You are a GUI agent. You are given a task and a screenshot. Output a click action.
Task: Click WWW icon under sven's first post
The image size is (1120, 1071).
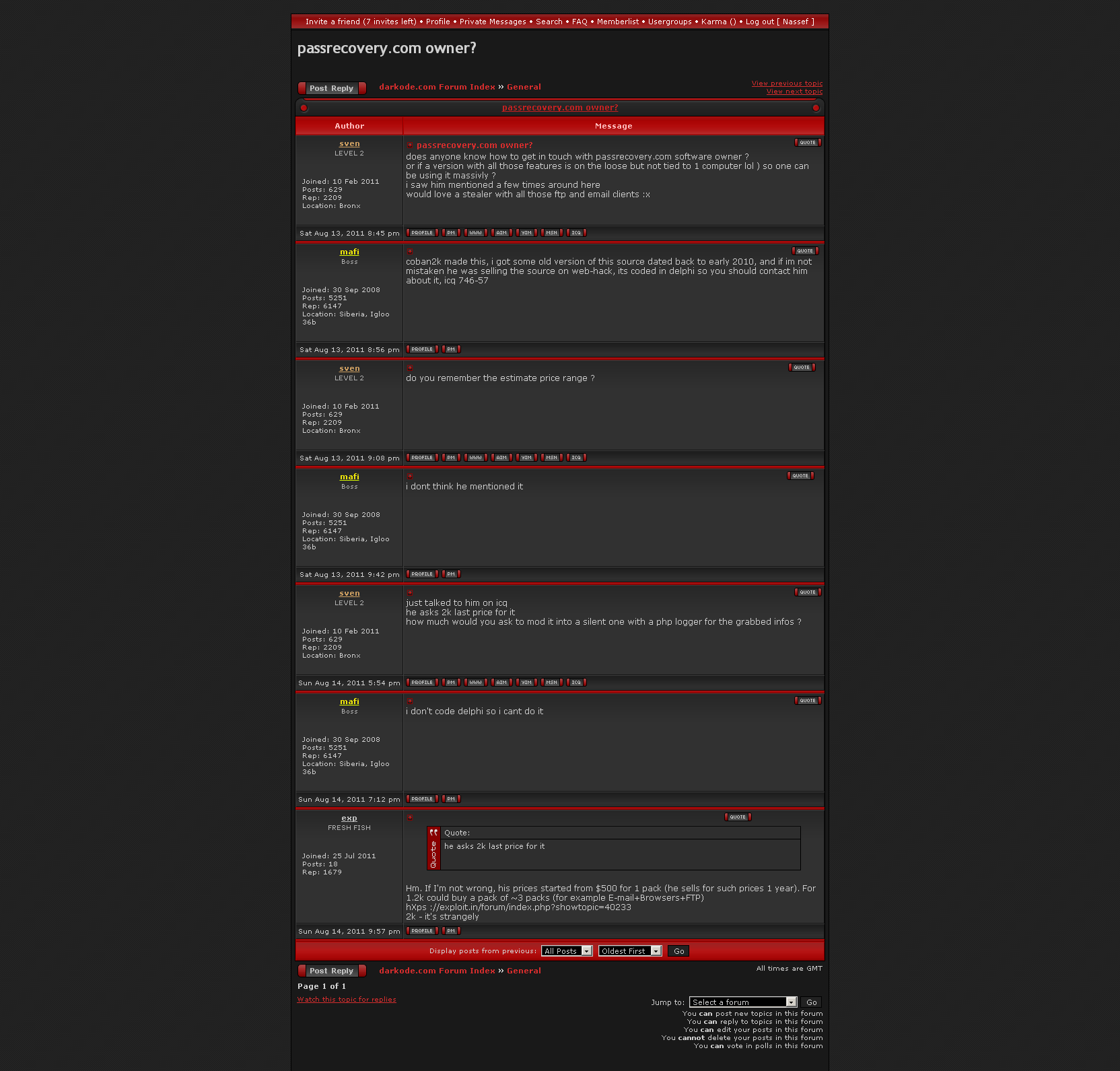click(x=475, y=233)
